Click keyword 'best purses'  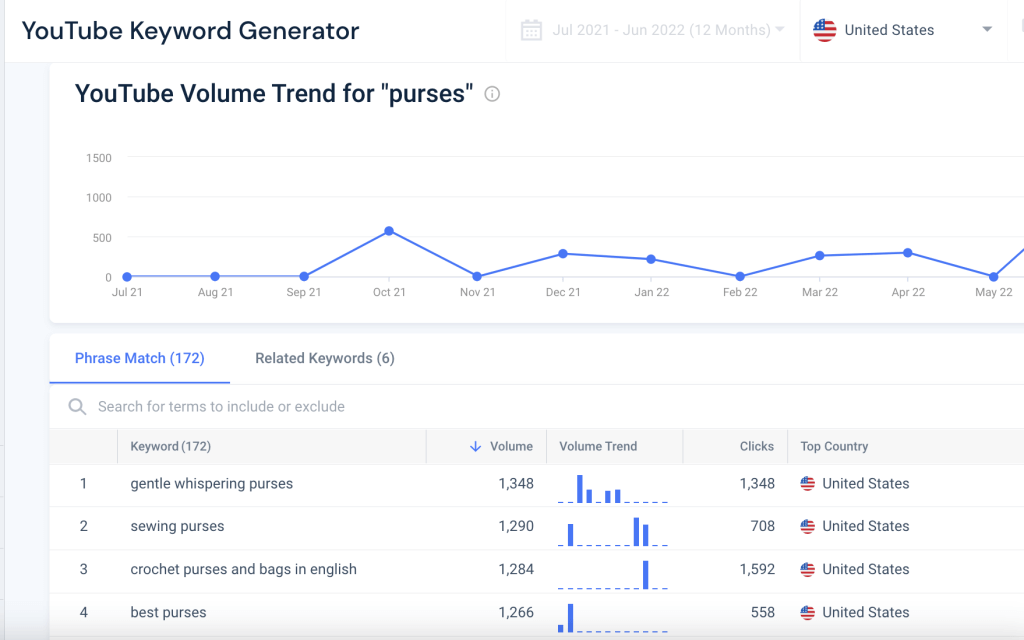[x=168, y=613]
